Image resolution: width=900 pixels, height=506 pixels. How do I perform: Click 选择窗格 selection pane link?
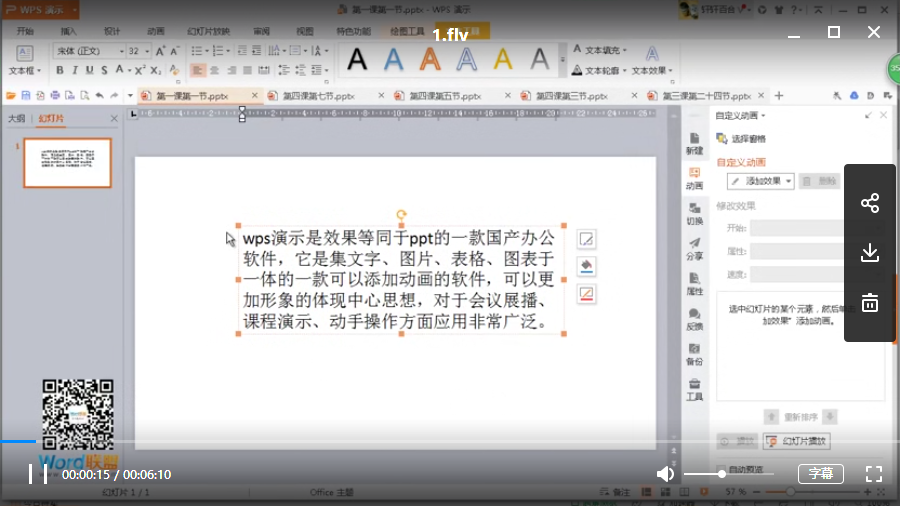(742, 139)
